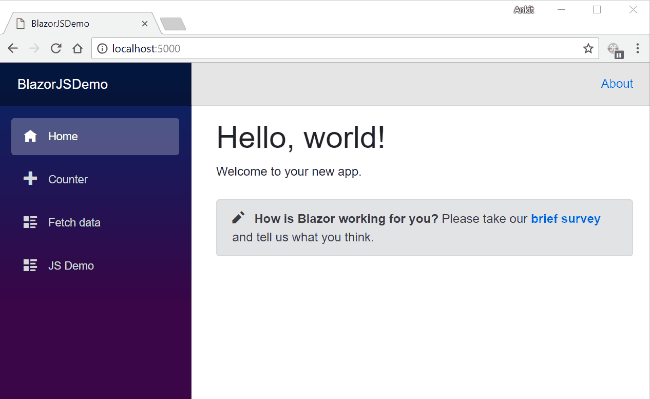
Task: Click the pencil icon in survey box
Action: (x=238, y=218)
